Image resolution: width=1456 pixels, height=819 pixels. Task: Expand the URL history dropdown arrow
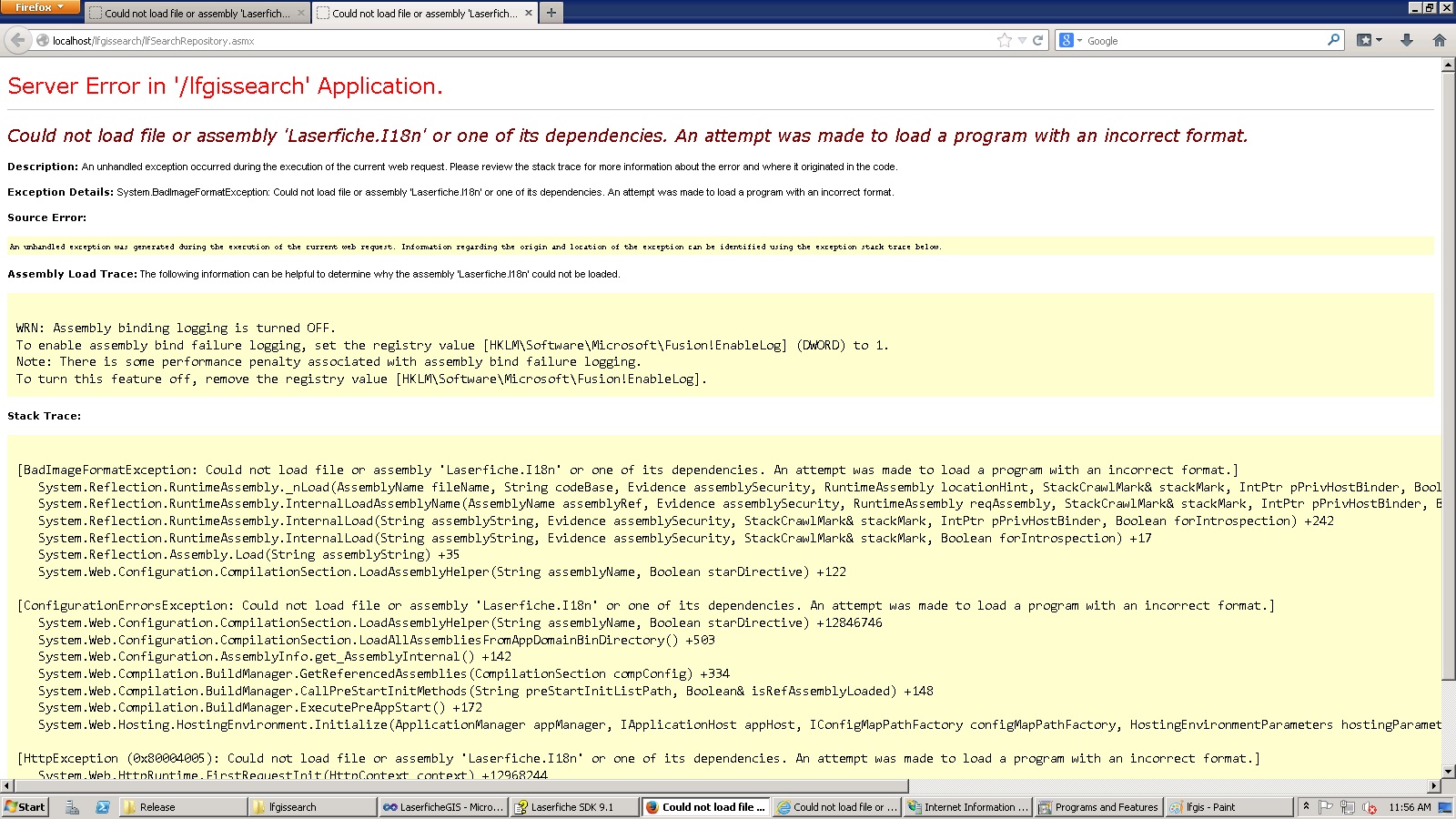tap(1022, 40)
